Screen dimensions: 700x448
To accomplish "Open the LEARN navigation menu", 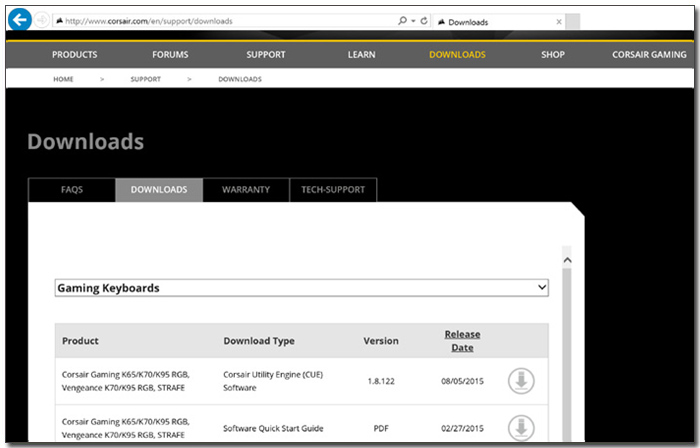I will [362, 54].
